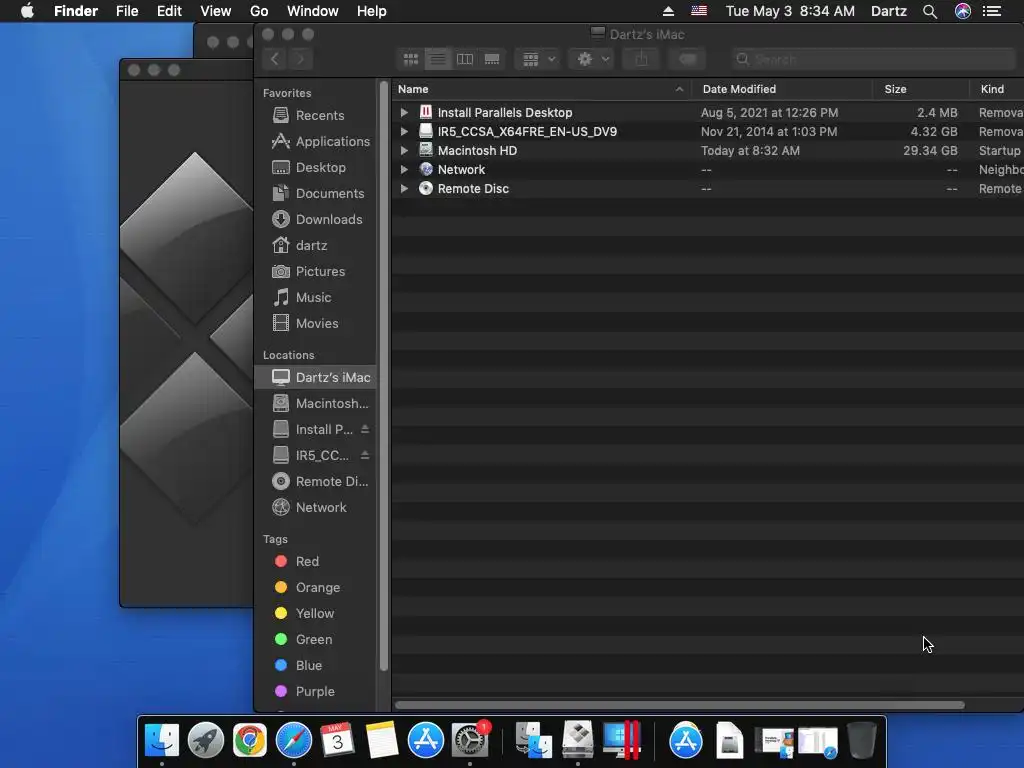This screenshot has width=1024, height=768.
Task: Click the sidebar vertical scrollbar
Action: pyautogui.click(x=384, y=376)
